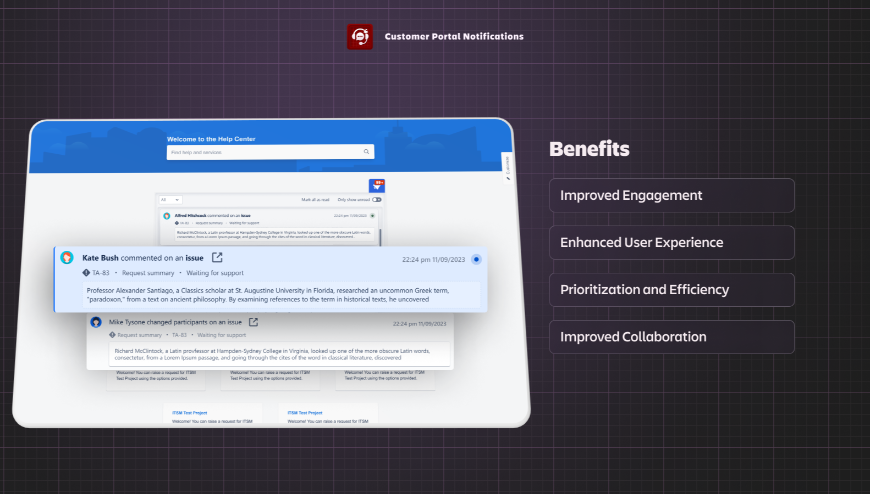Click the Find help and services search field
This screenshot has width=870, height=494.
pos(270,152)
